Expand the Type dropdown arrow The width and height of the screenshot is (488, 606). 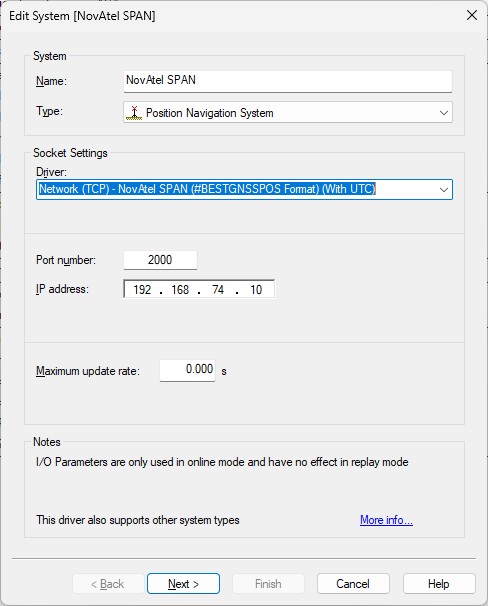coord(444,113)
